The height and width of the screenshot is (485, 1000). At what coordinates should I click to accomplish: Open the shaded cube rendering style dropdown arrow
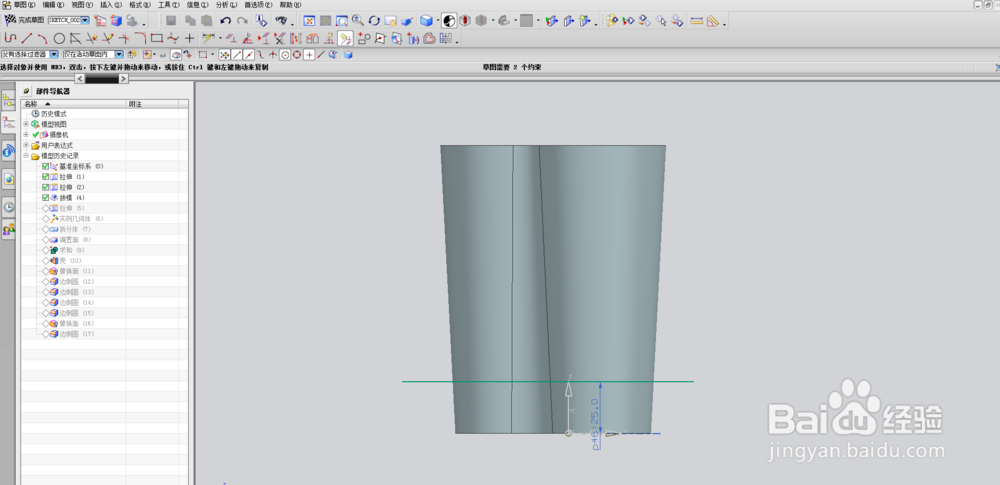tap(438, 20)
